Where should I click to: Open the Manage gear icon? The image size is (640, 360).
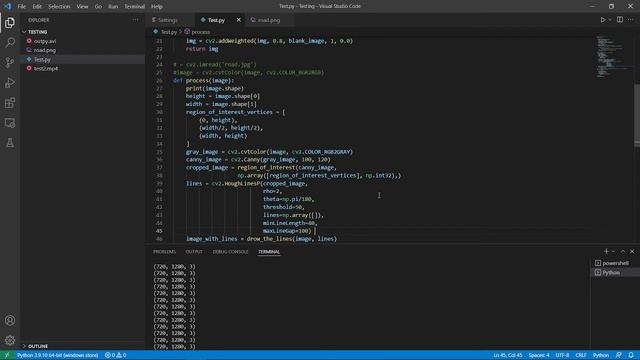[x=10, y=340]
